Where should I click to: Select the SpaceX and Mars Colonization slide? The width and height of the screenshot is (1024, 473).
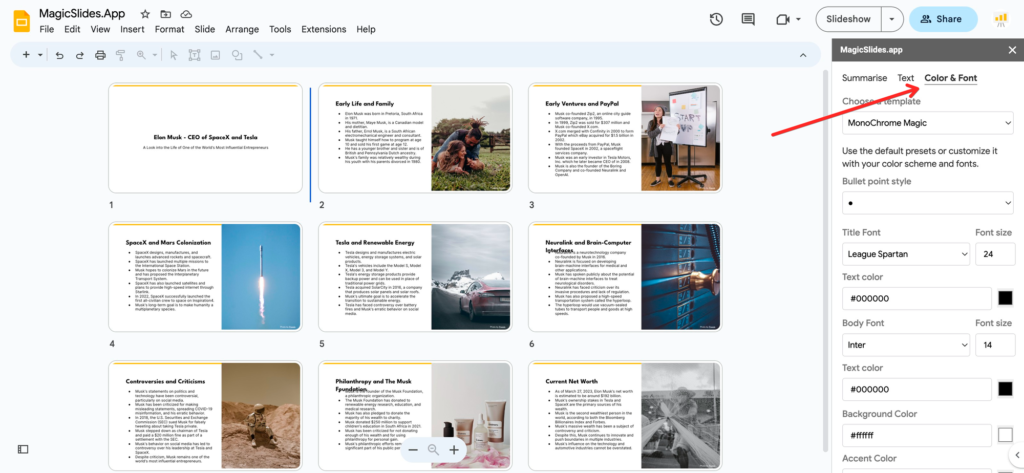point(206,276)
